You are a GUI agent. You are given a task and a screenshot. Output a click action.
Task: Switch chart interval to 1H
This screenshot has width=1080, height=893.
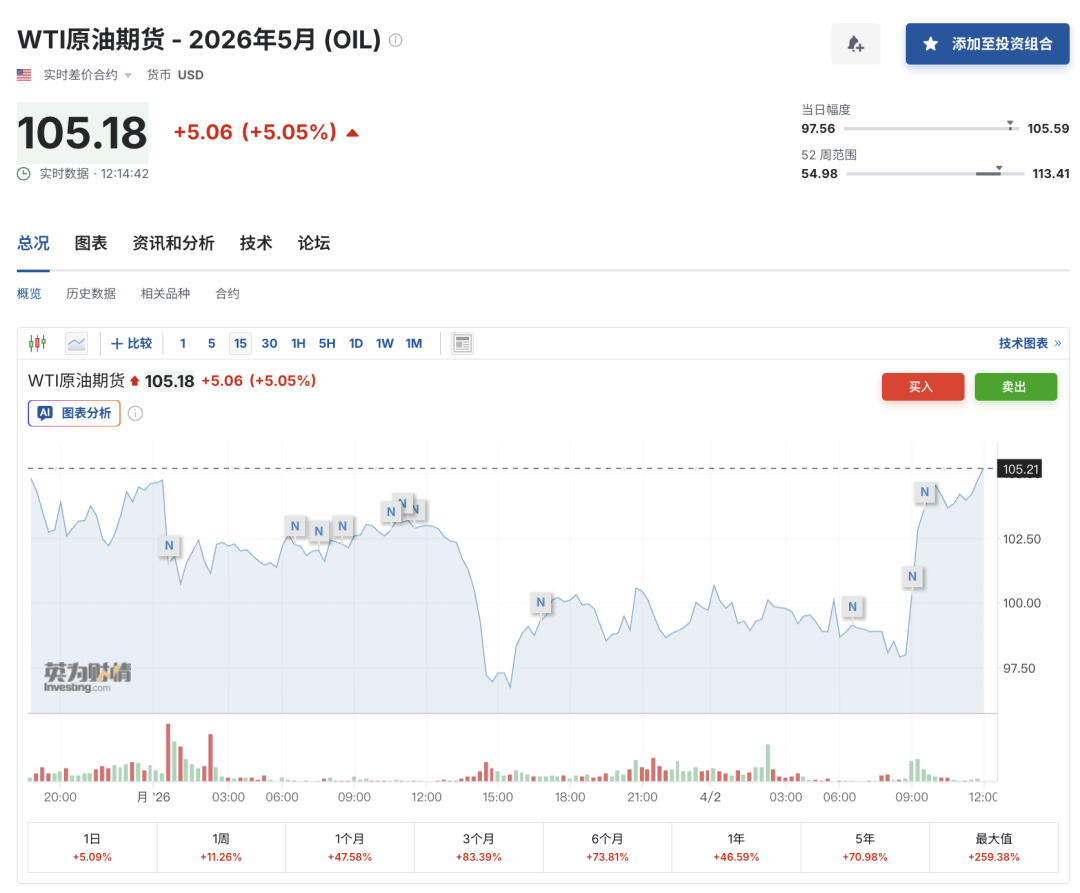298,343
